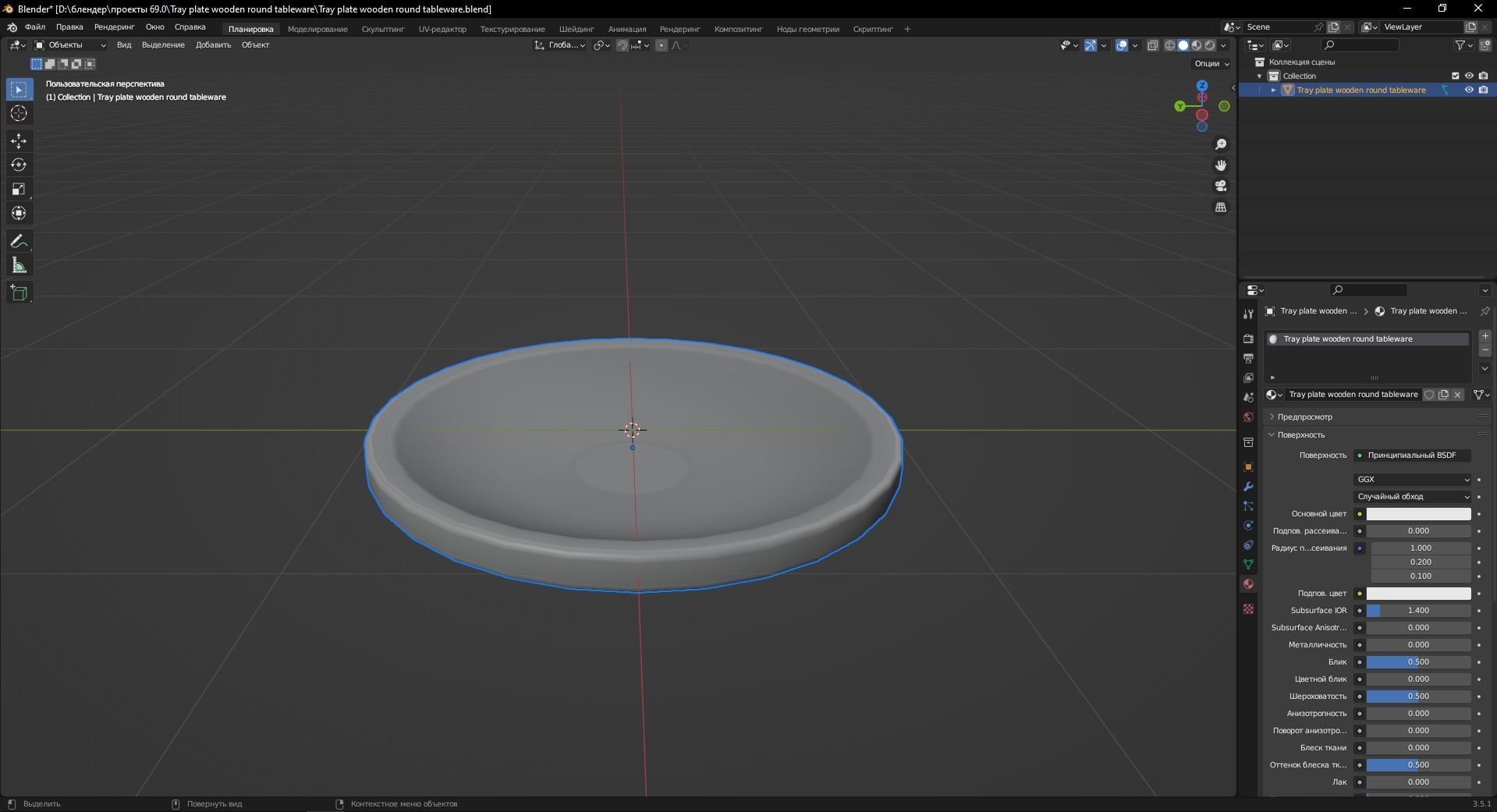The width and height of the screenshot is (1497, 812).
Task: Toggle viewport overlays display
Action: pos(1122,45)
